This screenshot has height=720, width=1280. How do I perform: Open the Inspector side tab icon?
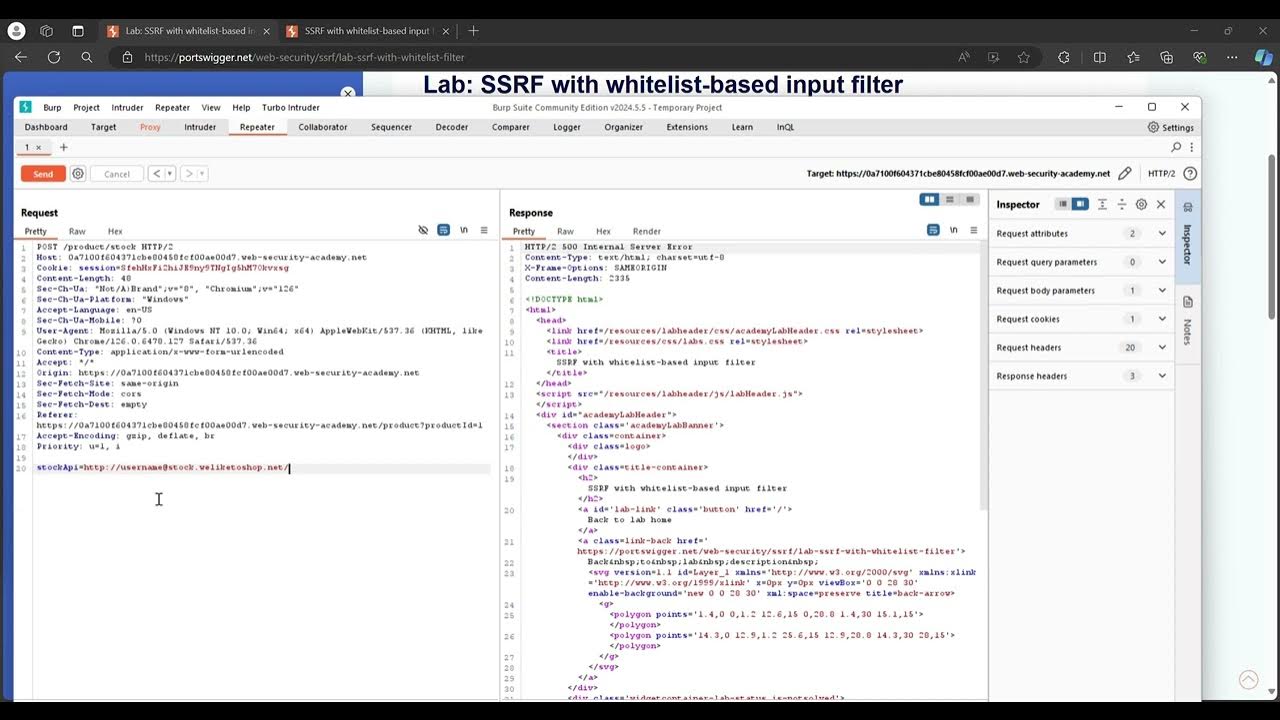(x=1188, y=207)
